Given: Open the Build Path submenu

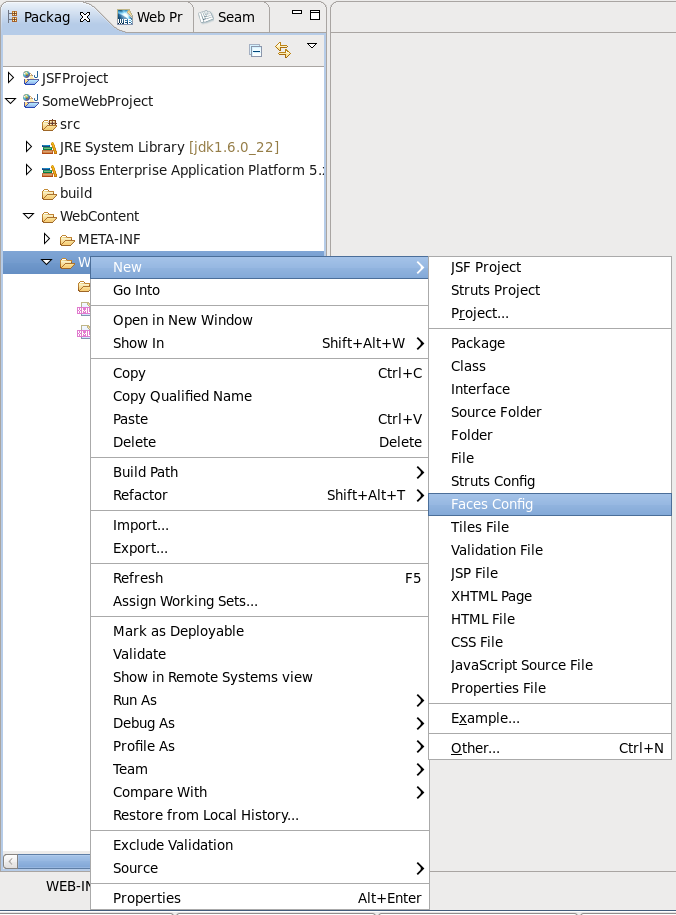Looking at the screenshot, I should point(260,472).
